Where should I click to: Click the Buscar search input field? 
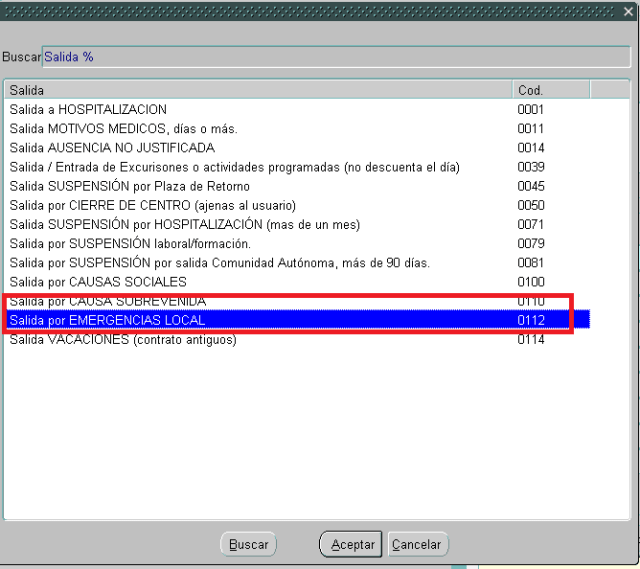click(336, 57)
